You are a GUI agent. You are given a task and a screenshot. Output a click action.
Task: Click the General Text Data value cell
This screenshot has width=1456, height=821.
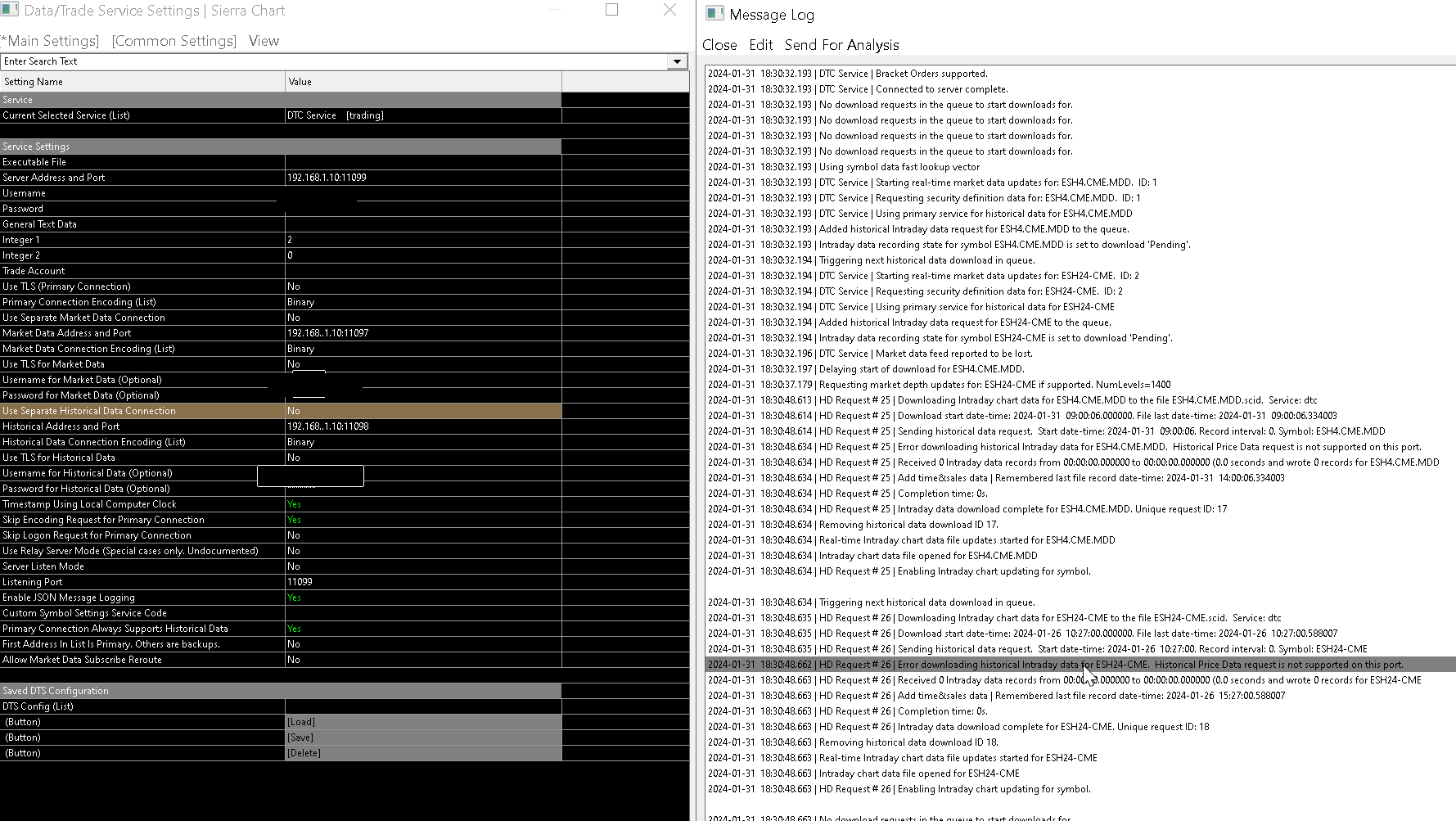[x=423, y=224]
